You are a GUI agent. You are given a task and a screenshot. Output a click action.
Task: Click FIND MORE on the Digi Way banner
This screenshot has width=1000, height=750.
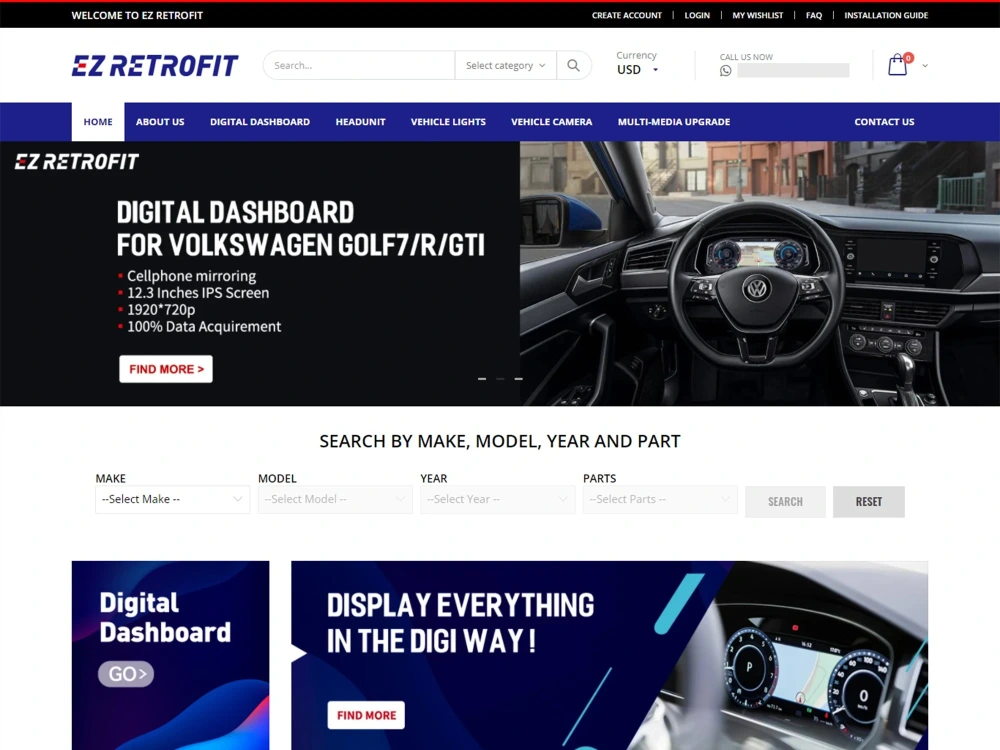click(366, 716)
